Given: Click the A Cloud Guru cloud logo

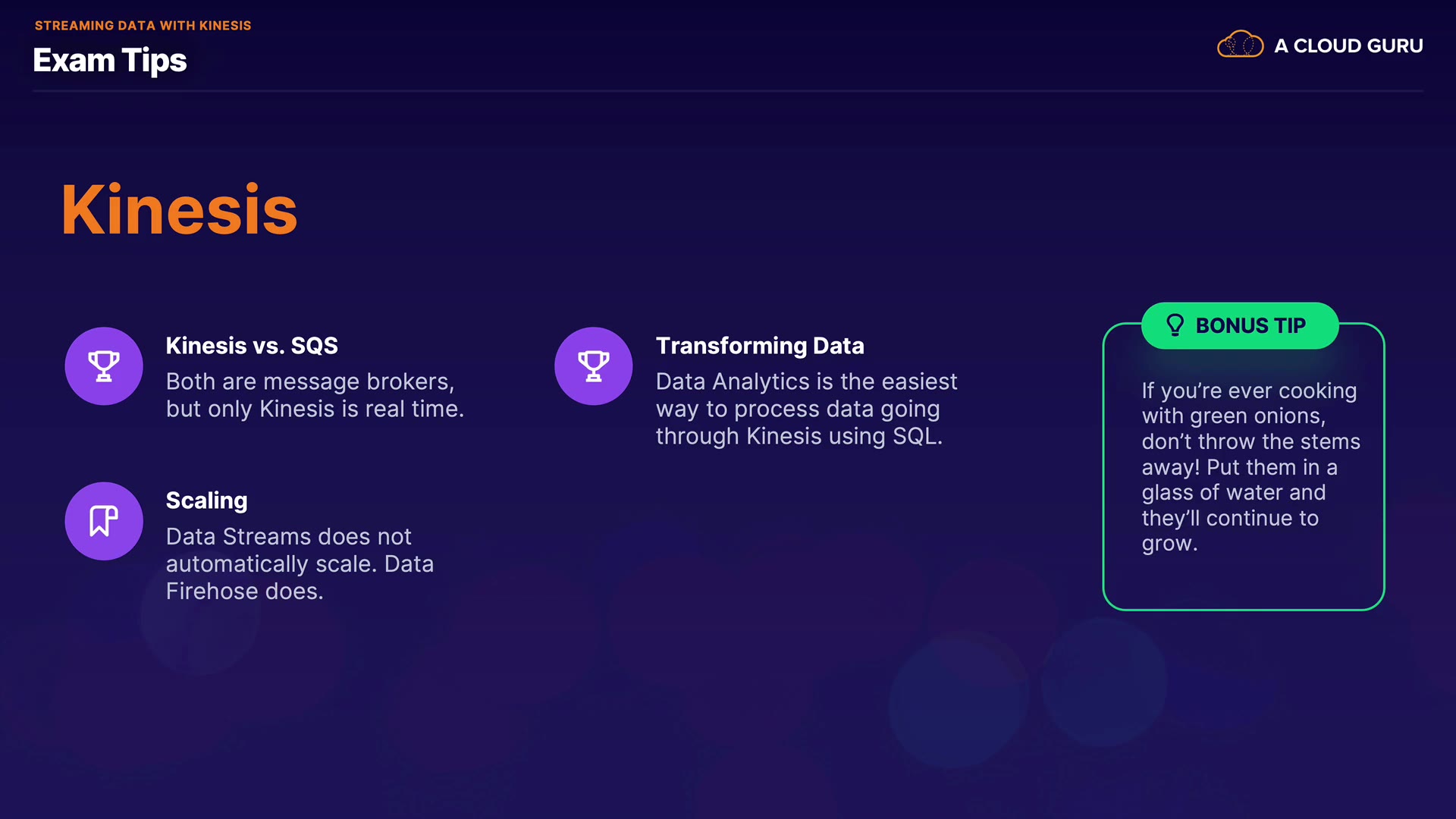Looking at the screenshot, I should [x=1240, y=45].
